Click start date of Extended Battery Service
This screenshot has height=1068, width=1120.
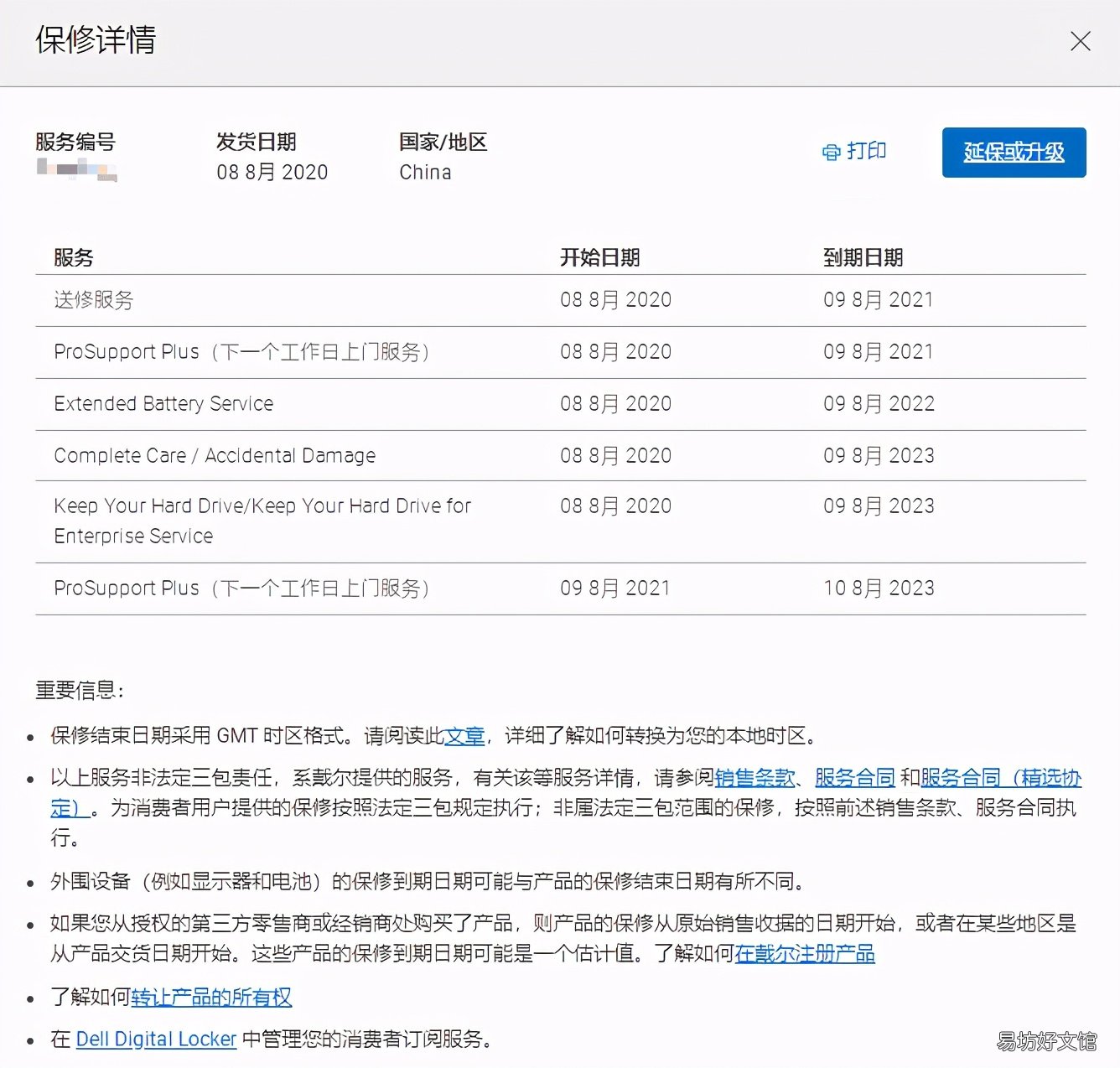(x=616, y=404)
